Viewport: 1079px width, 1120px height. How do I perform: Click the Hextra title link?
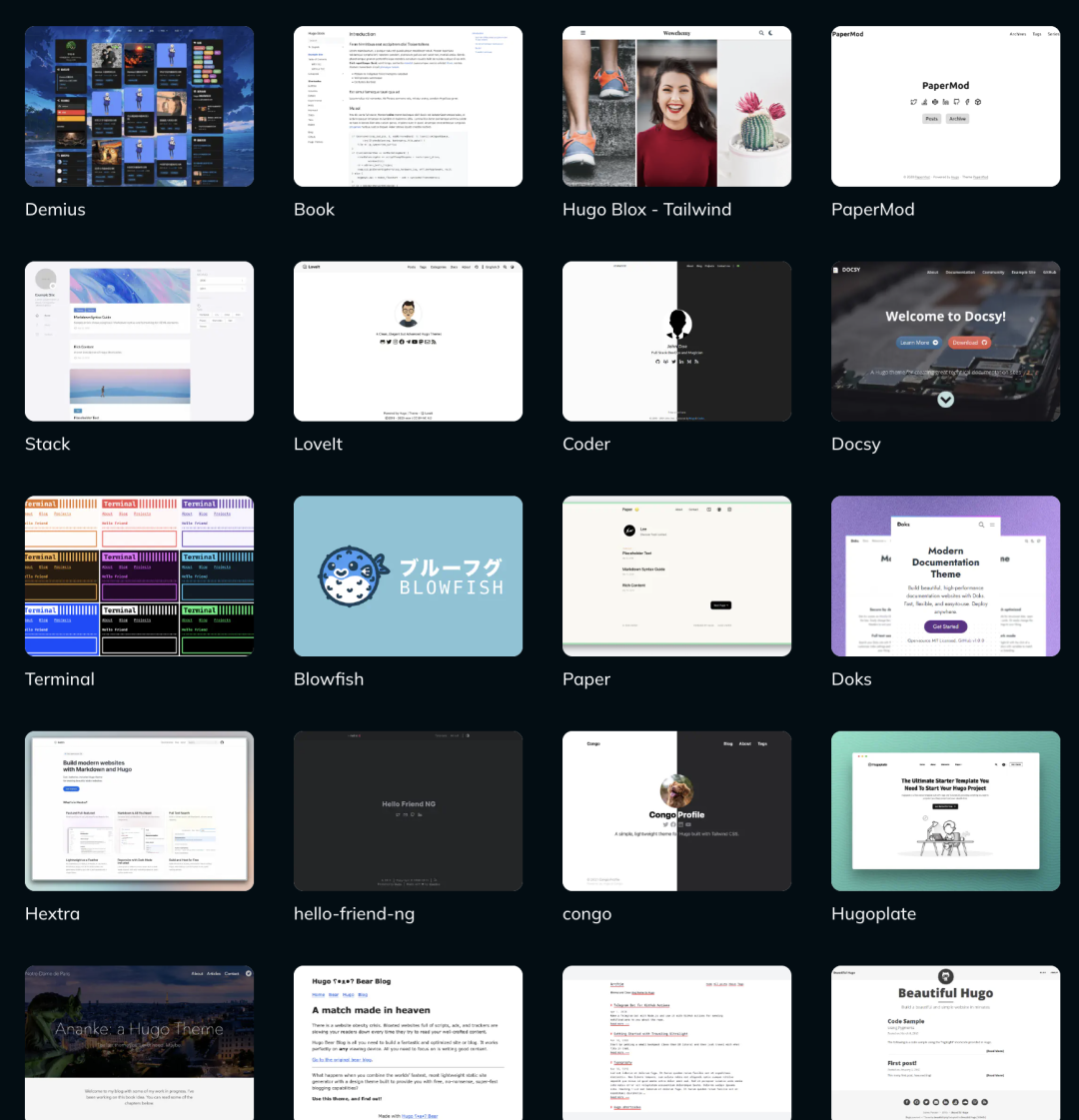pos(52,913)
